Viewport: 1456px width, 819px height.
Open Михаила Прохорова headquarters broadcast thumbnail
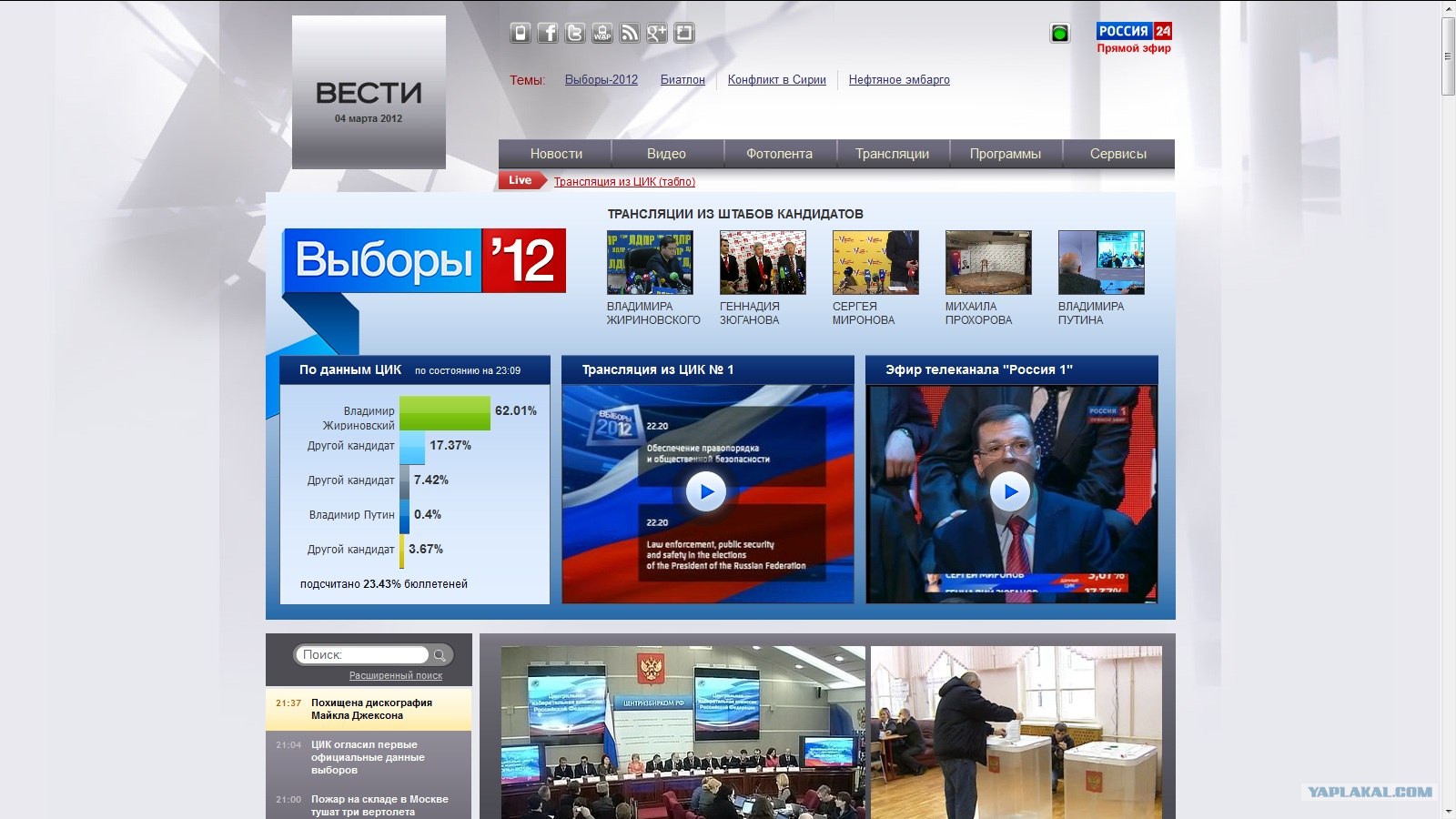[x=988, y=262]
